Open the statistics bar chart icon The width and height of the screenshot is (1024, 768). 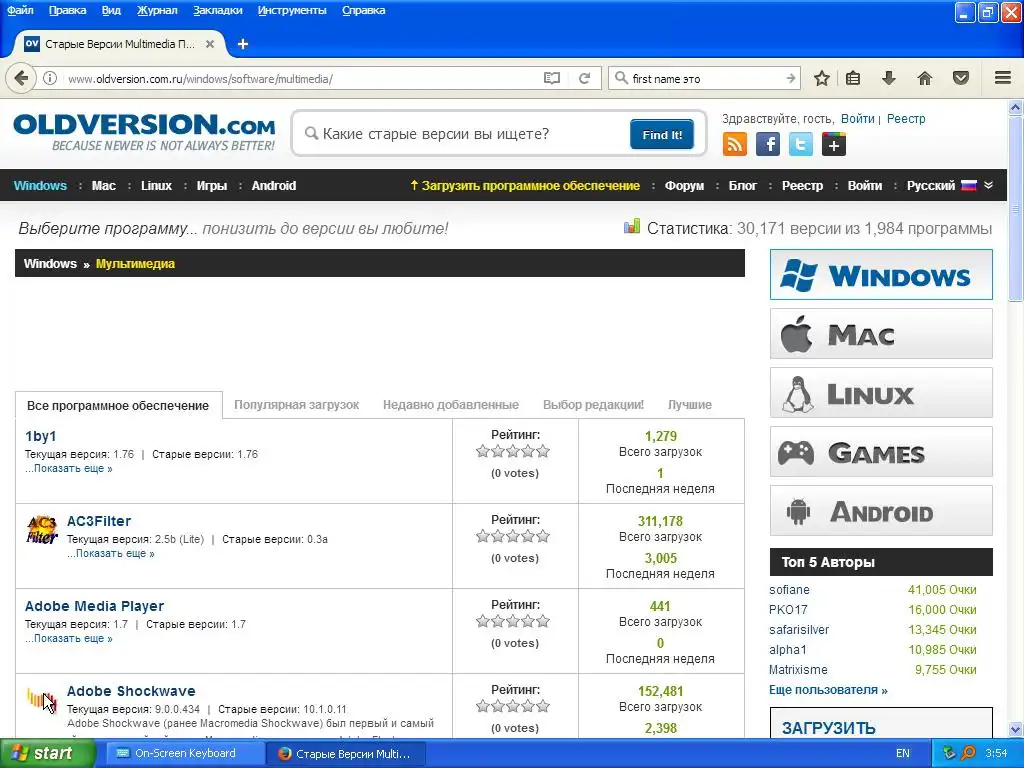pos(632,227)
